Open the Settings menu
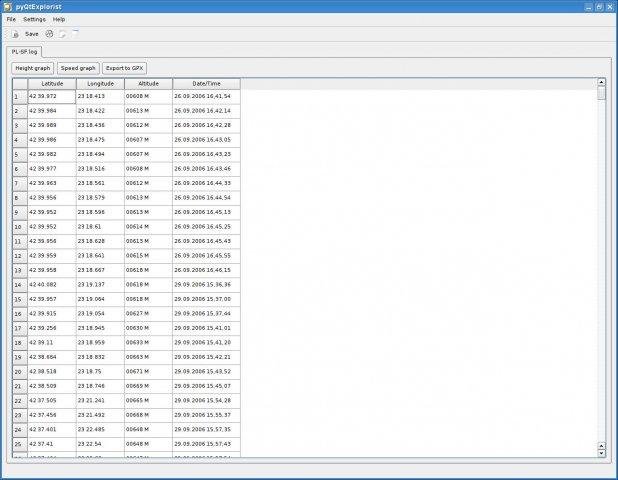Image resolution: width=618 pixels, height=480 pixels. click(34, 19)
